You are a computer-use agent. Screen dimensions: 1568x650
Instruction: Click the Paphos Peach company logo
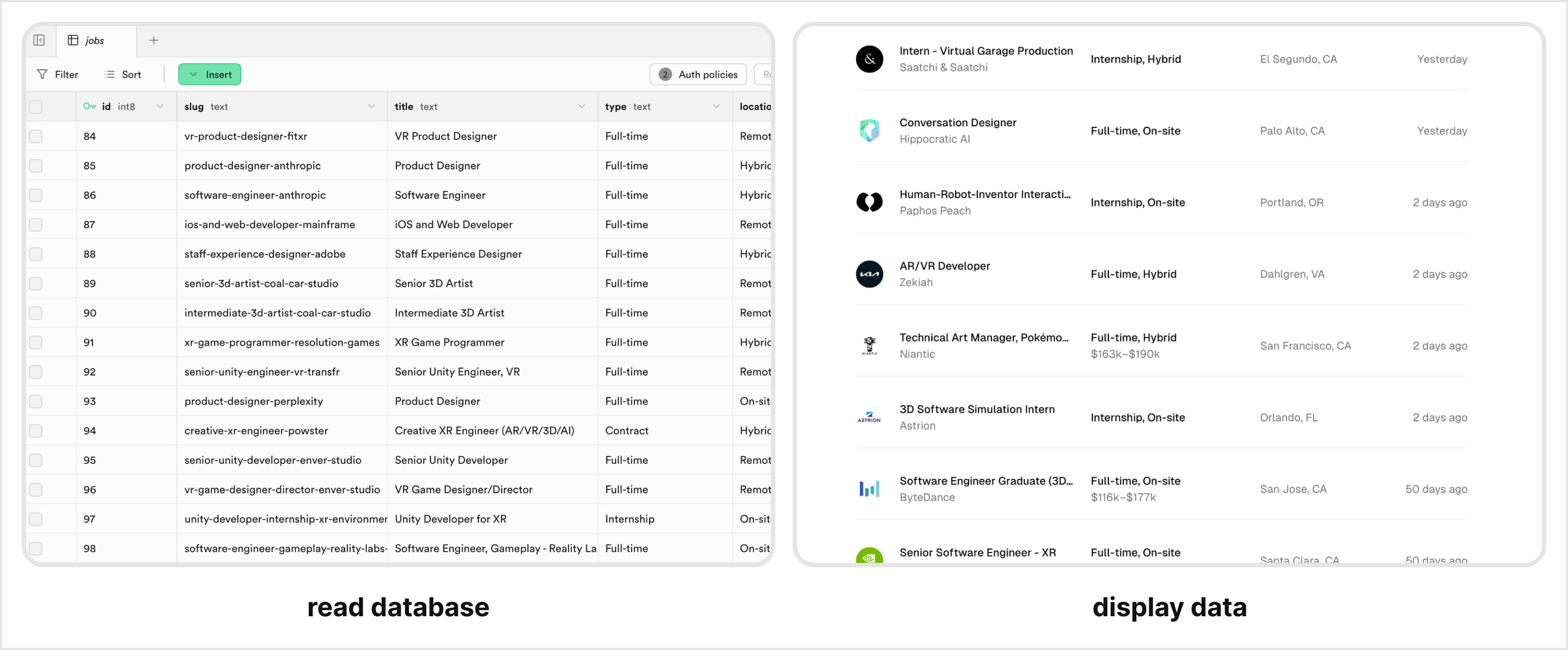coord(868,202)
